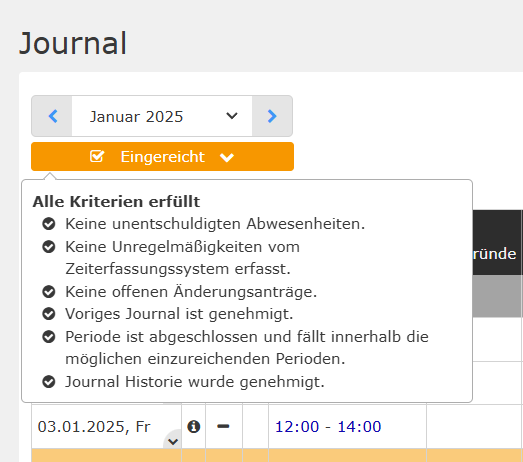Click the check icon beside 'Keine unentschuldigten Abwesenheiten'
This screenshot has width=523, height=462.
pos(49,224)
